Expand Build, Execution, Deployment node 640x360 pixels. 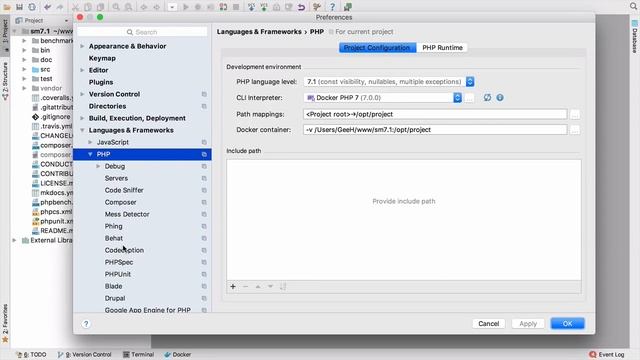(x=82, y=118)
